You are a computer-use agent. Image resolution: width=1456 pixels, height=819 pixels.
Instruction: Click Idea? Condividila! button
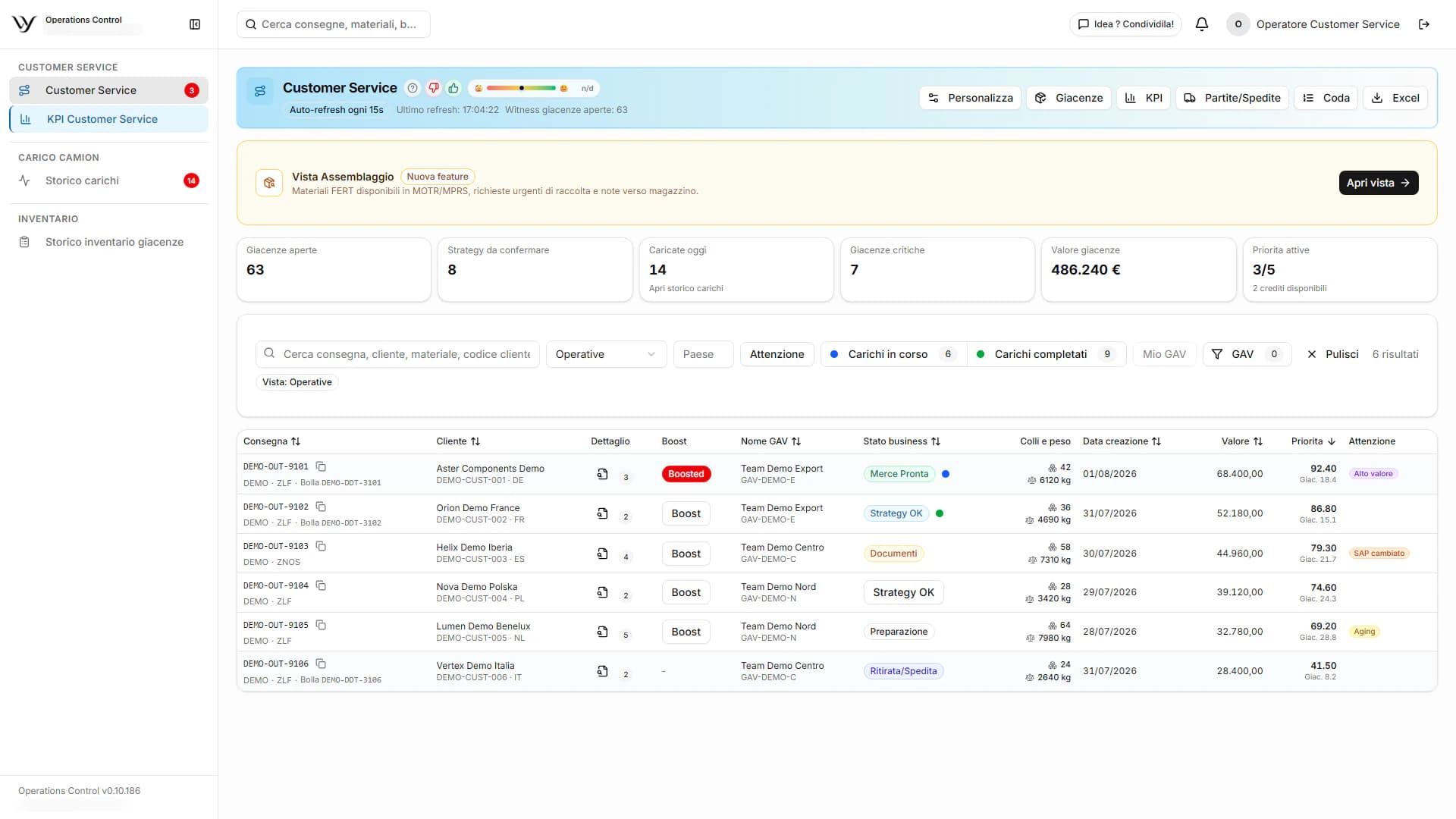click(1125, 24)
